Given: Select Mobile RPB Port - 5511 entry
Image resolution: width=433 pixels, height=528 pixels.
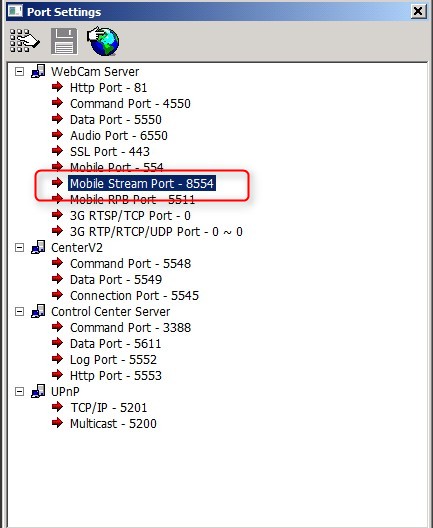Looking at the screenshot, I should point(132,200).
